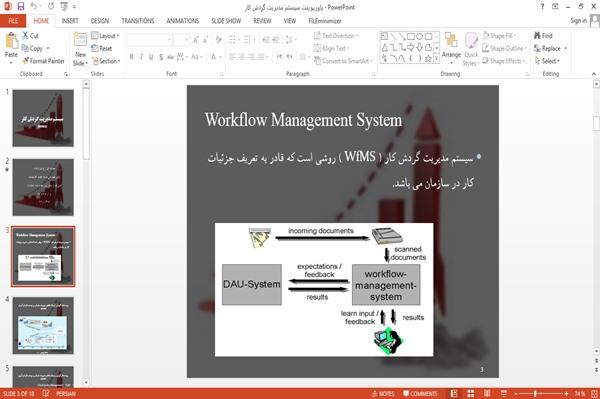Expand Shape Fill dropdown
Image resolution: width=600 pixels, height=399 pixels.
click(499, 36)
